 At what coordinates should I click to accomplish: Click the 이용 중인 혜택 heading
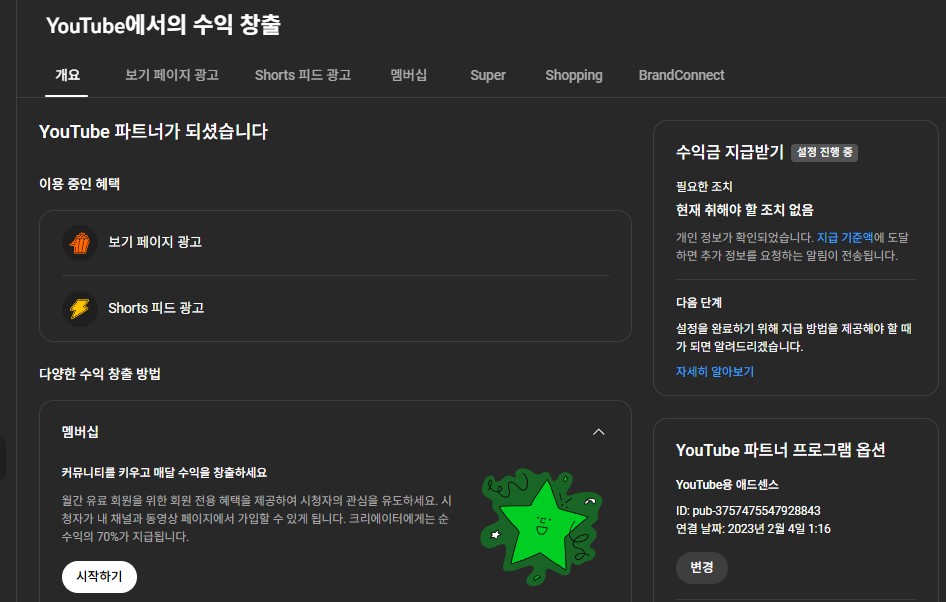[x=80, y=184]
